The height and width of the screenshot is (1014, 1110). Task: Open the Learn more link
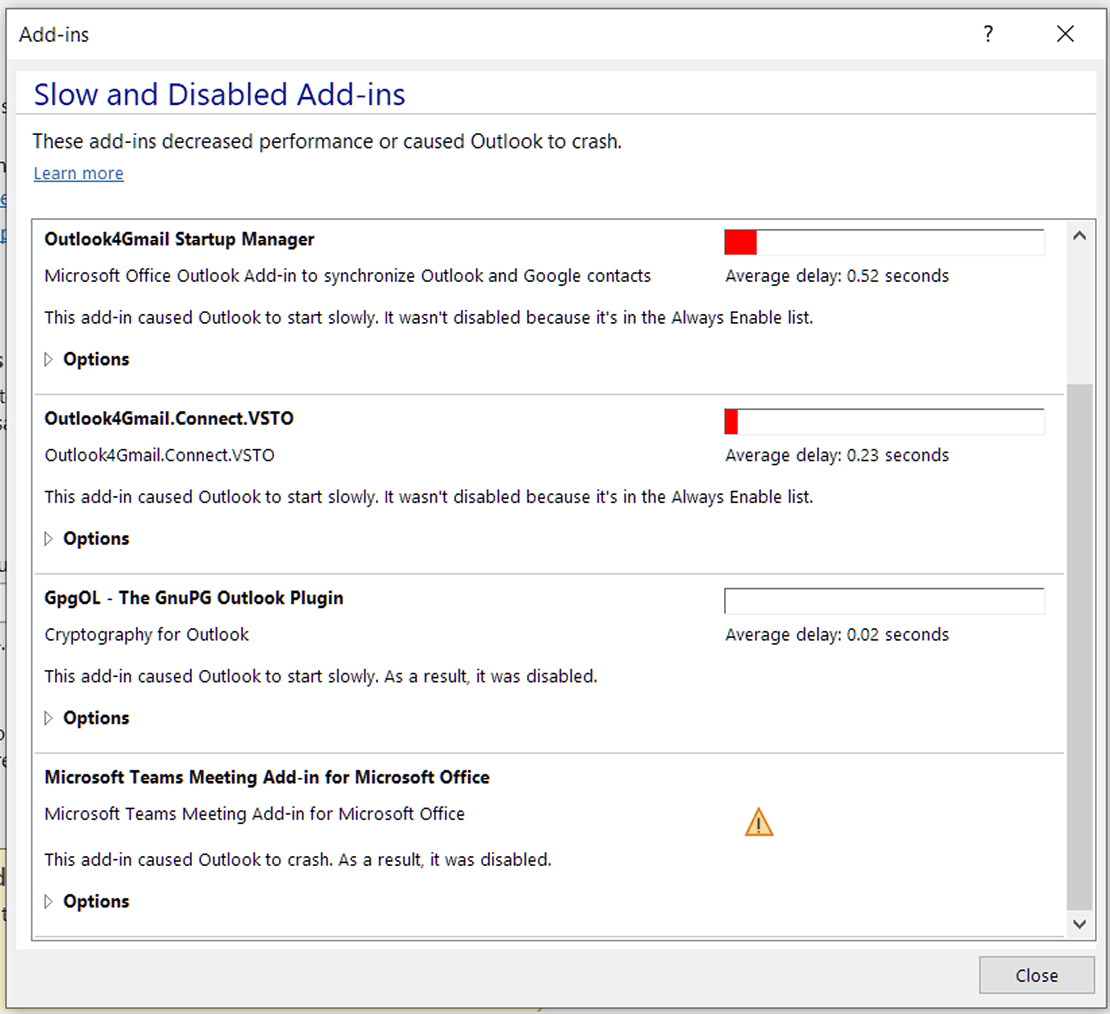[78, 173]
